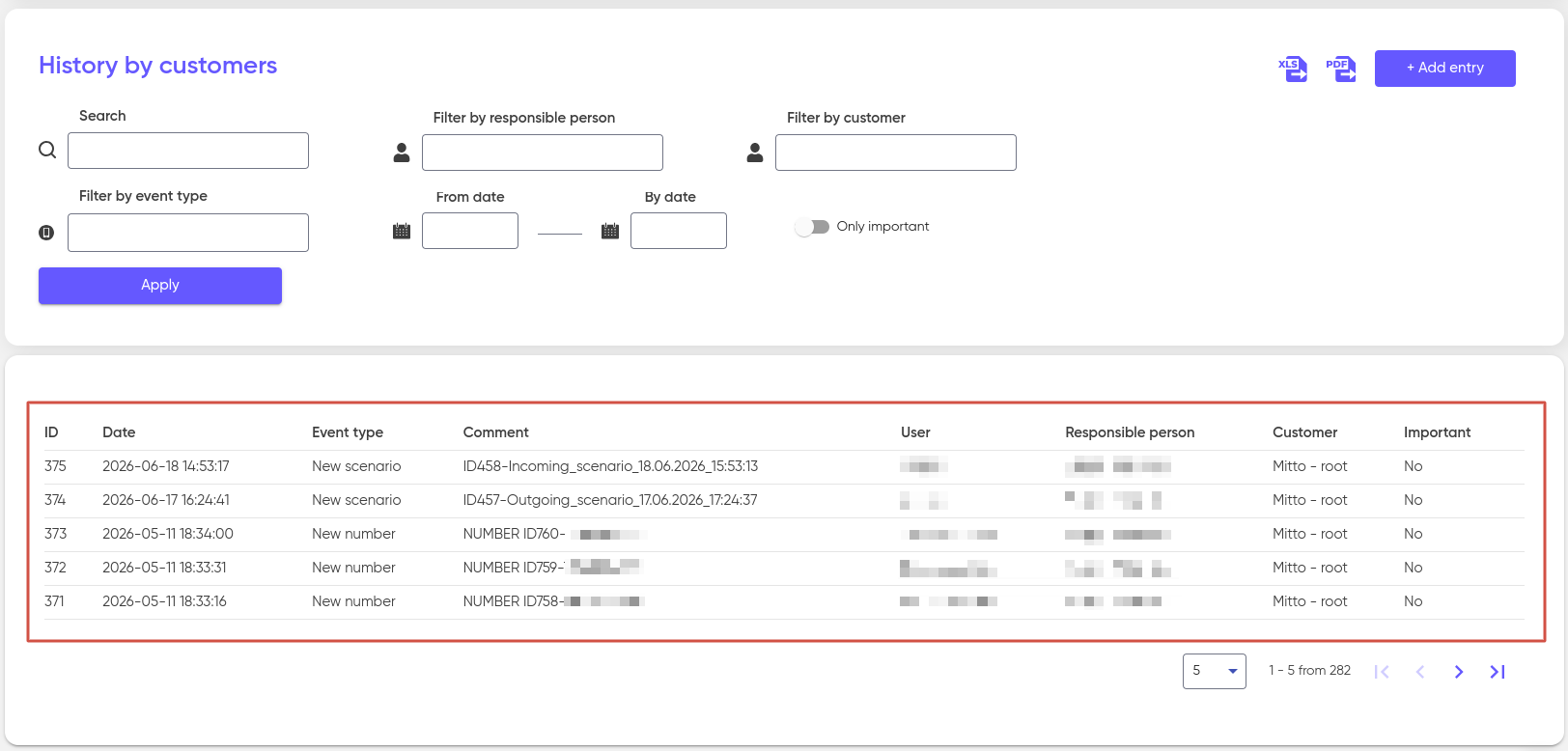Screen dimensions: 1568x751
Task: Click New number in row 372
Action: (353, 568)
